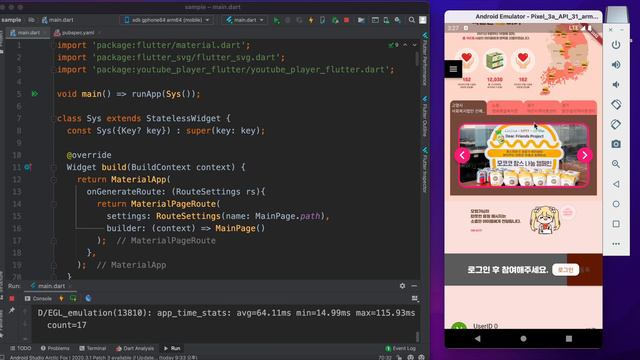The image size is (640, 360).
Task: Click Hot Reload lightning icon in Run panel
Action: [61, 299]
